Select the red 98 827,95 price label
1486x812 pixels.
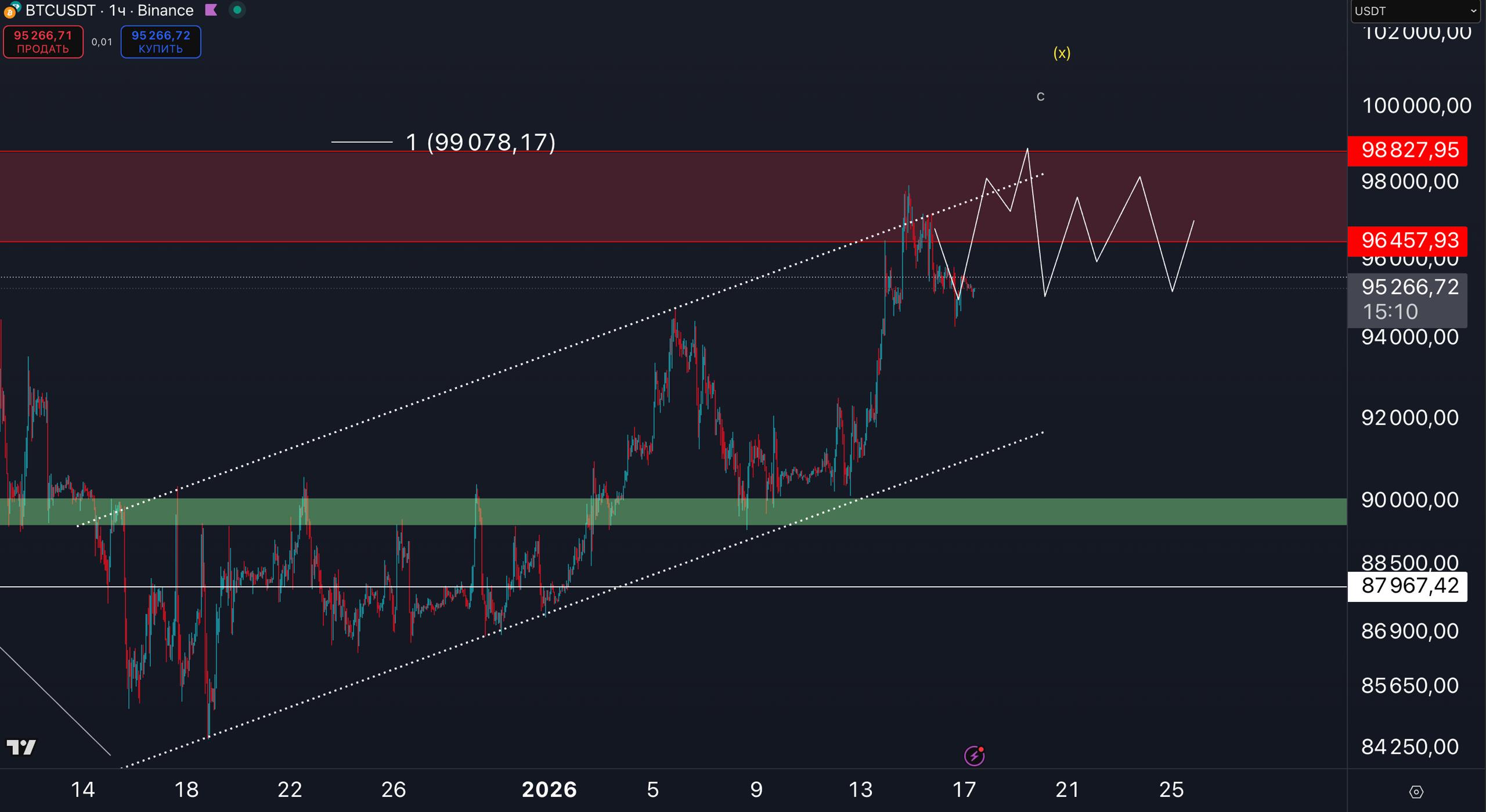pyautogui.click(x=1407, y=150)
